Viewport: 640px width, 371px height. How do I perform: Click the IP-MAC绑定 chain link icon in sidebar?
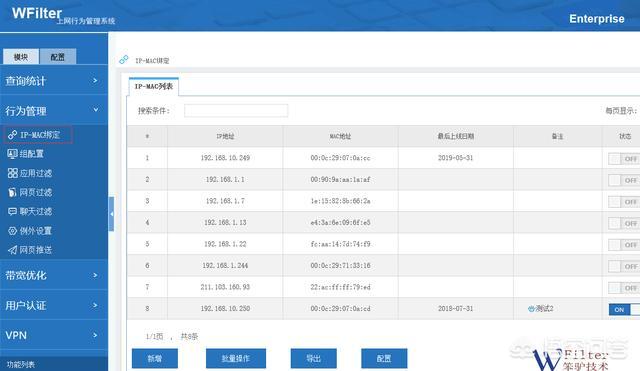12,135
